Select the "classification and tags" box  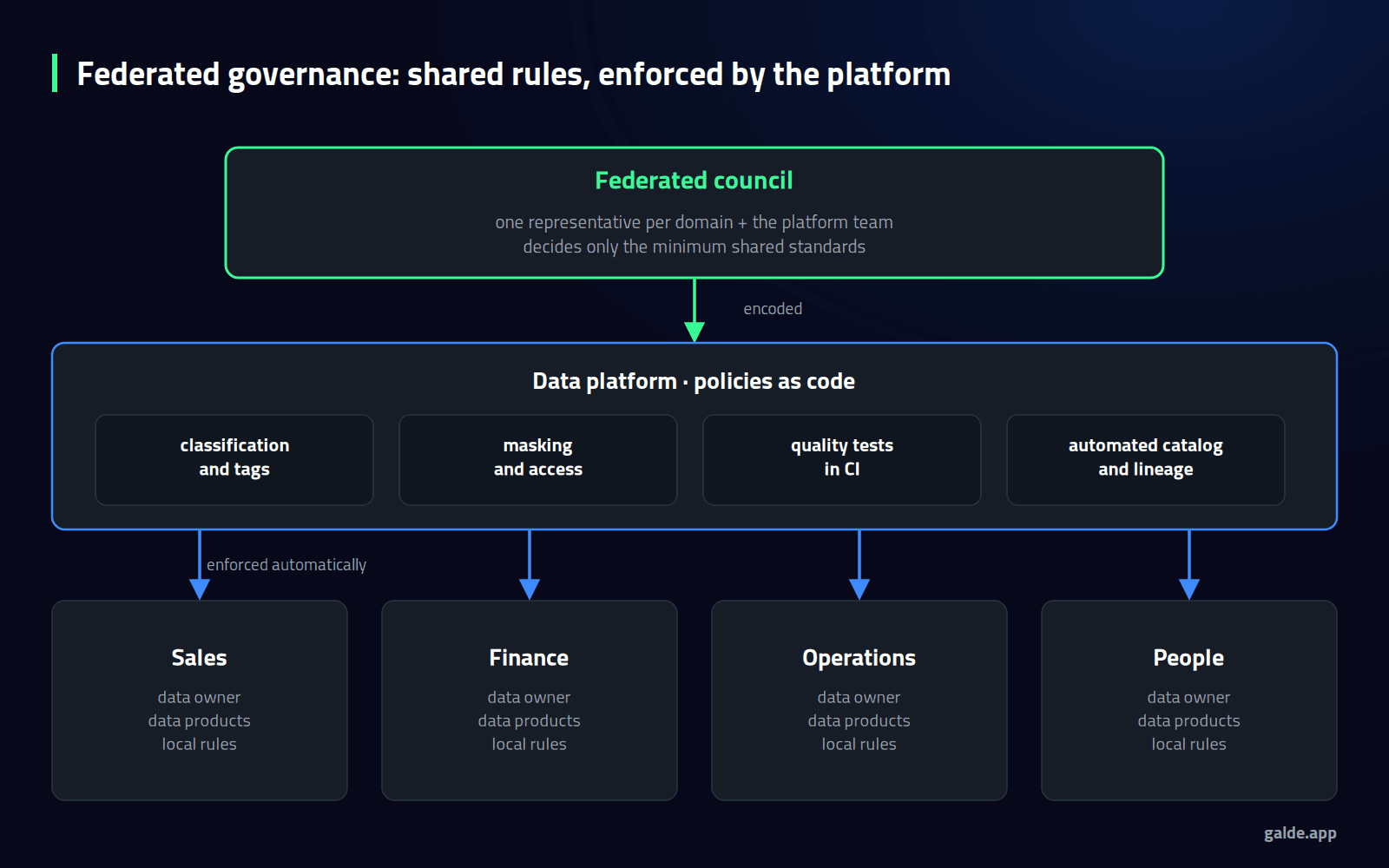pyautogui.click(x=234, y=460)
